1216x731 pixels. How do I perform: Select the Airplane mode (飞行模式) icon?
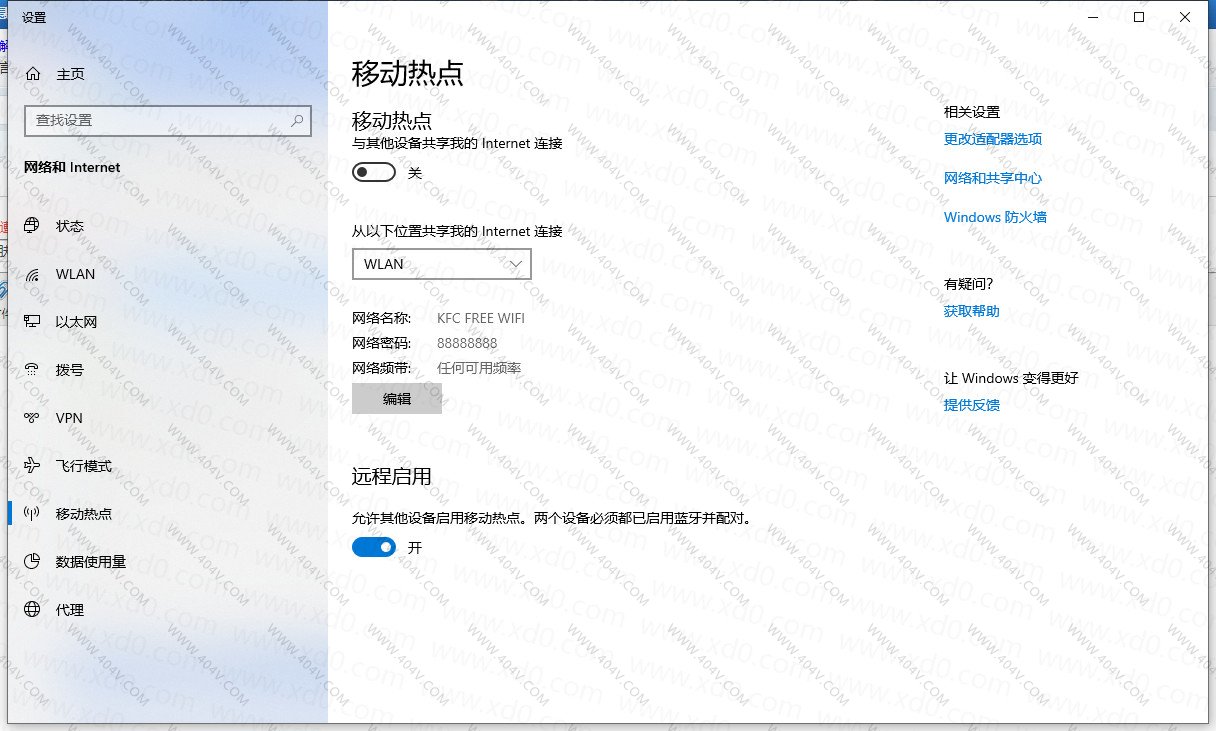33,466
